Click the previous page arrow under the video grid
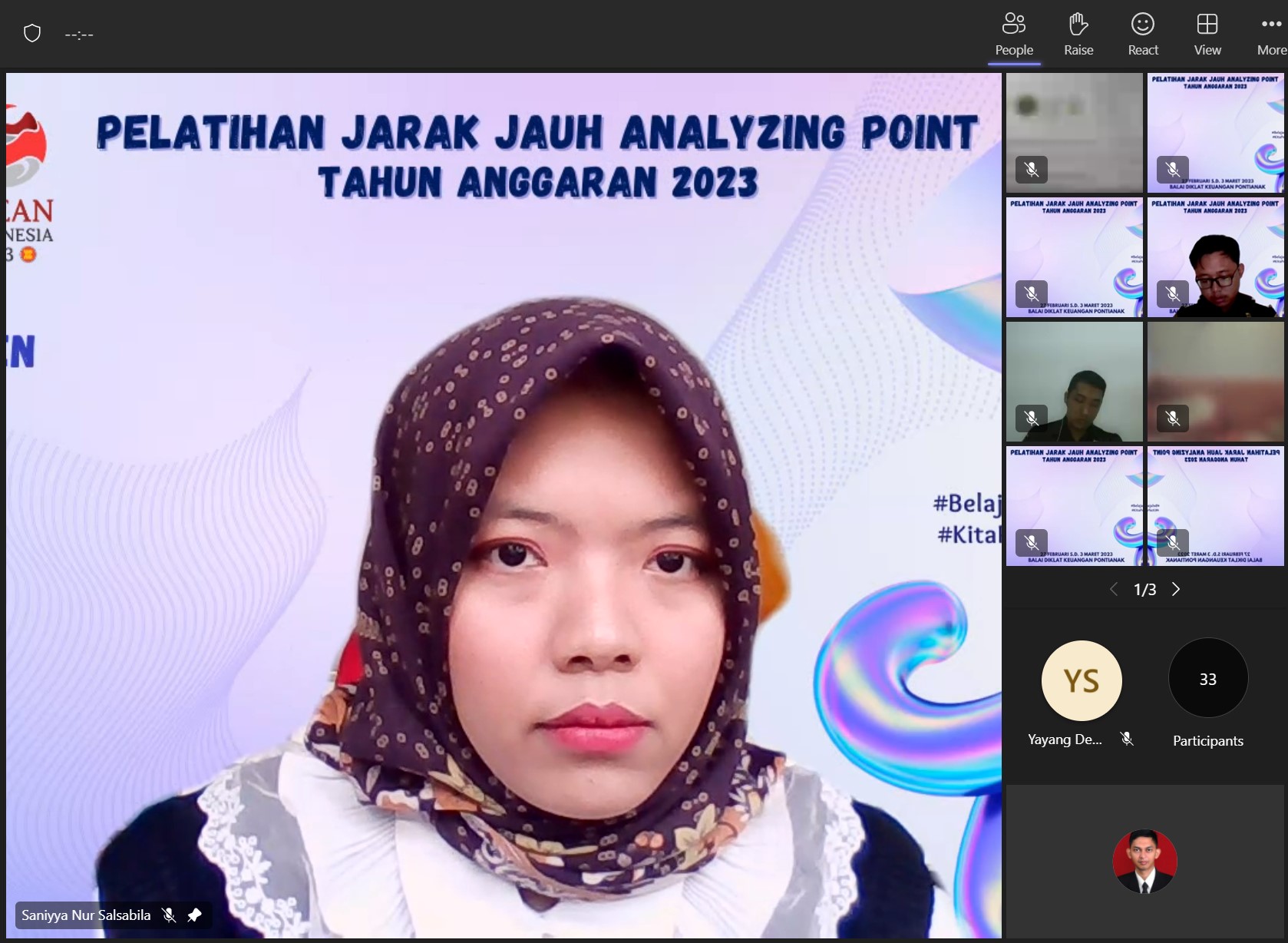 (x=1113, y=589)
